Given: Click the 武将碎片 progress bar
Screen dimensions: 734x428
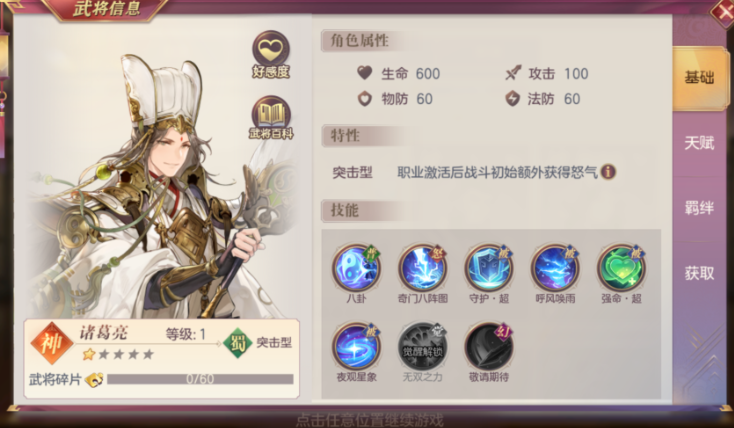Looking at the screenshot, I should point(200,379).
